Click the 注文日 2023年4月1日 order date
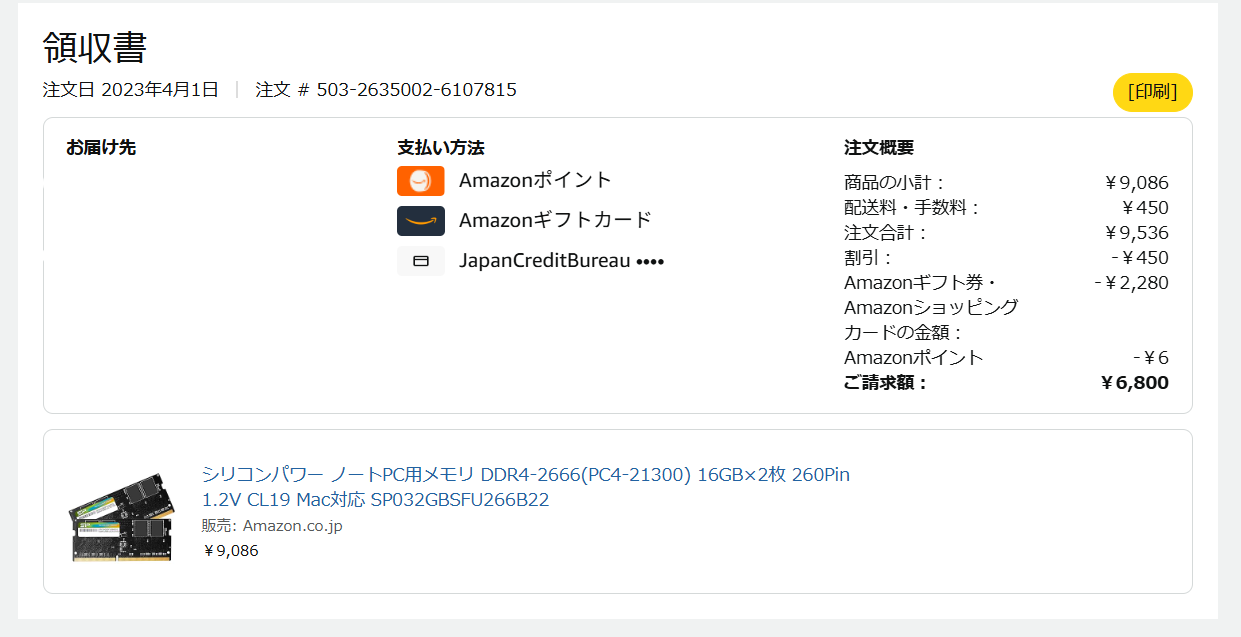Screen dimensions: 1241x637 (131, 90)
